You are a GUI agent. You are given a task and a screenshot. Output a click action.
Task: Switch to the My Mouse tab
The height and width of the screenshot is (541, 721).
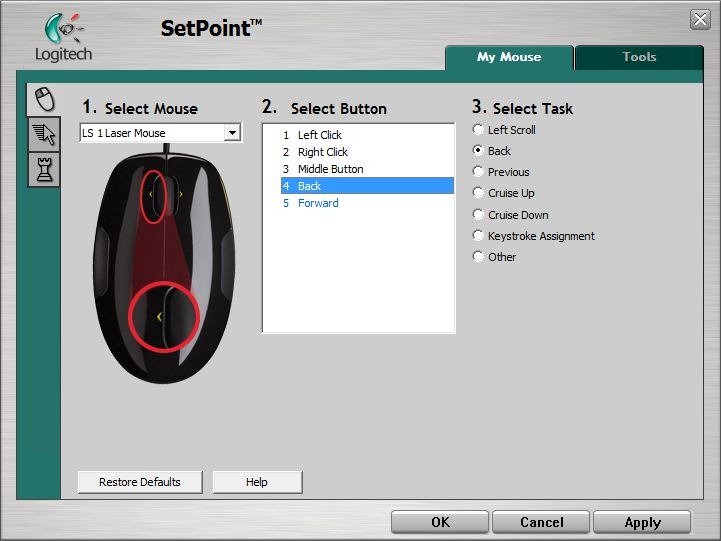pos(509,57)
